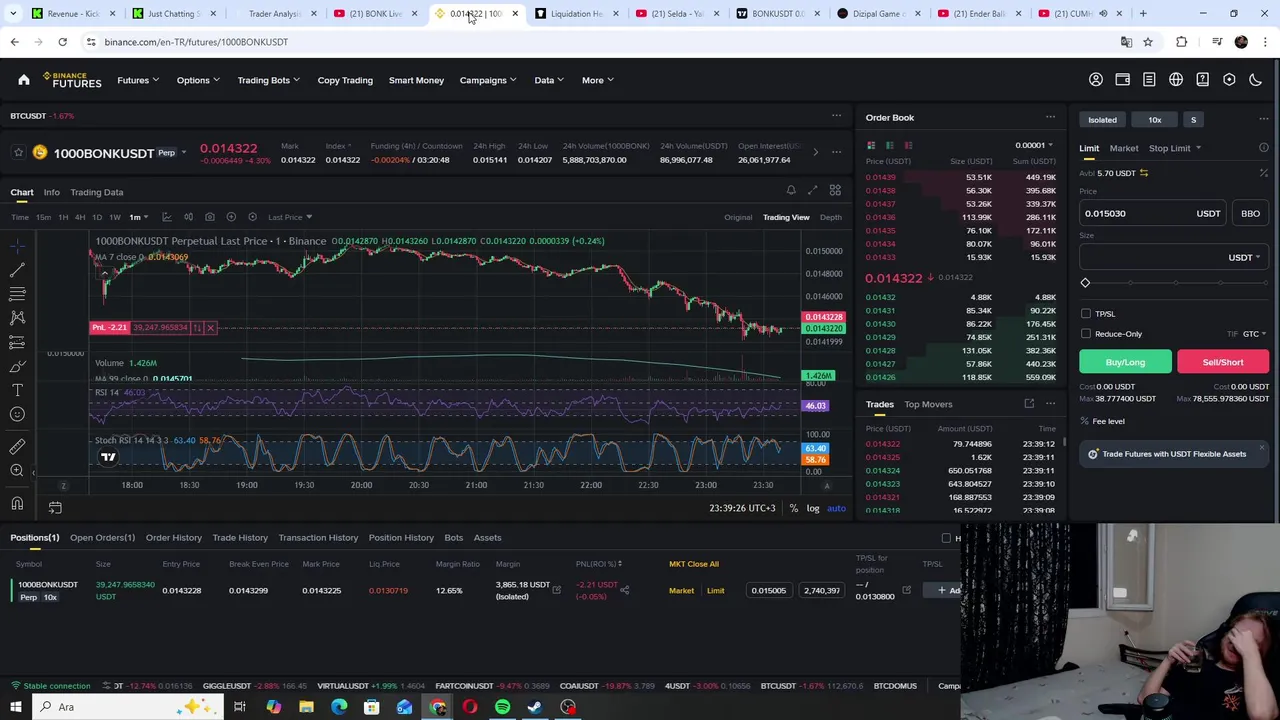
Task: Switch to Trade History tab
Action: pos(240,538)
